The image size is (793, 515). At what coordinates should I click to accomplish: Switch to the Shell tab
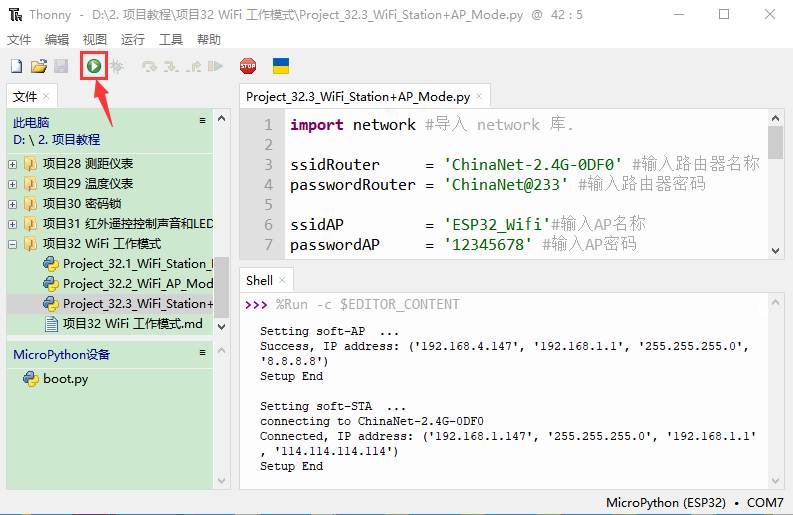click(259, 281)
